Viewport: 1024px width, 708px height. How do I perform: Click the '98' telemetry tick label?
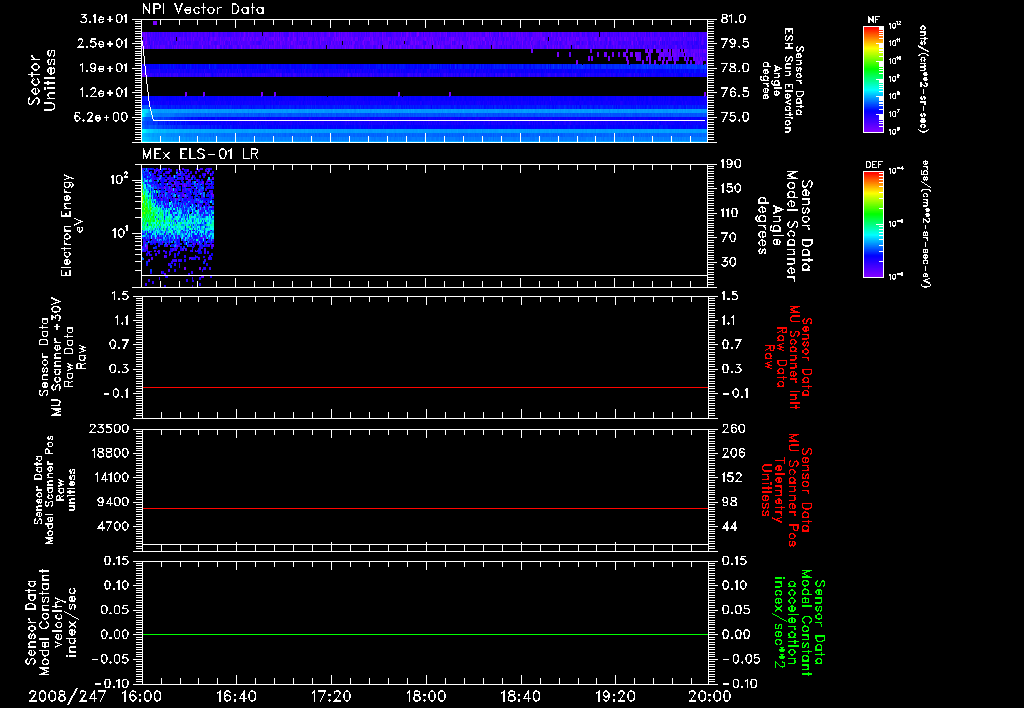tap(729, 502)
